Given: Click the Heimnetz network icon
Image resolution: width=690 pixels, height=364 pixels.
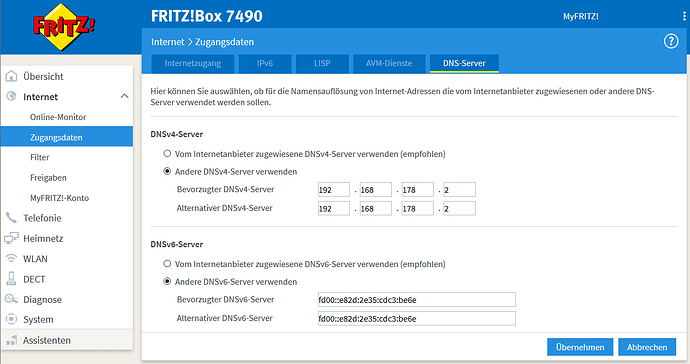Looking at the screenshot, I should pyautogui.click(x=11, y=238).
